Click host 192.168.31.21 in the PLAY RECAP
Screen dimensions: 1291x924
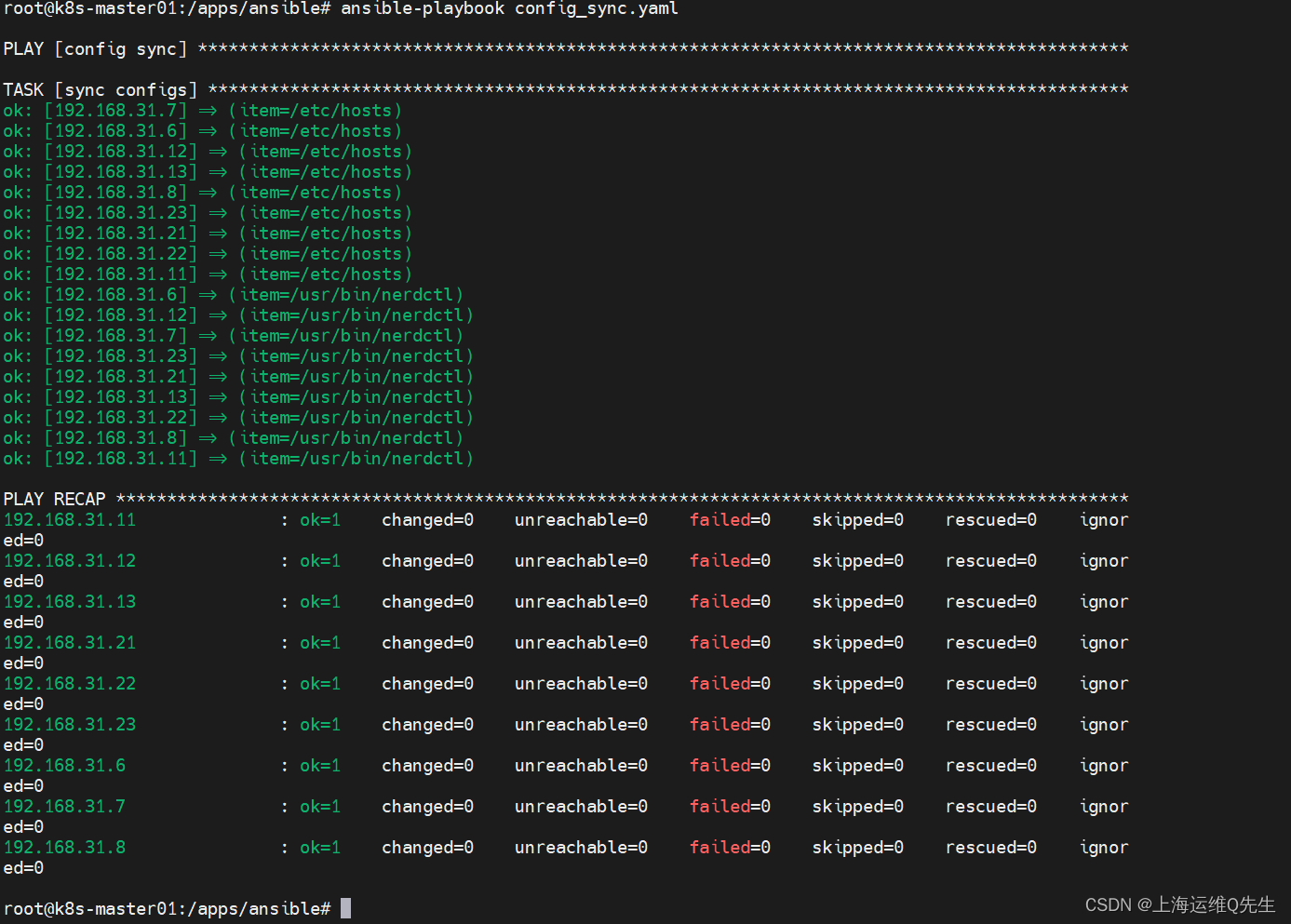coord(70,643)
